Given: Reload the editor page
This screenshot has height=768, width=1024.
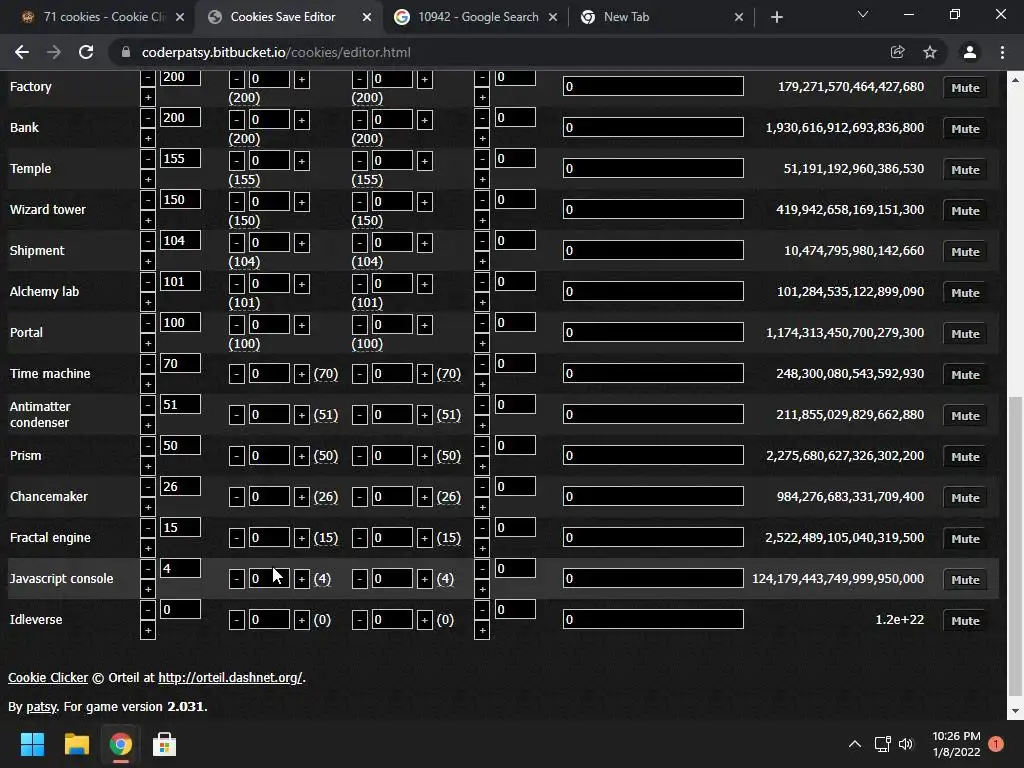Looking at the screenshot, I should point(86,52).
